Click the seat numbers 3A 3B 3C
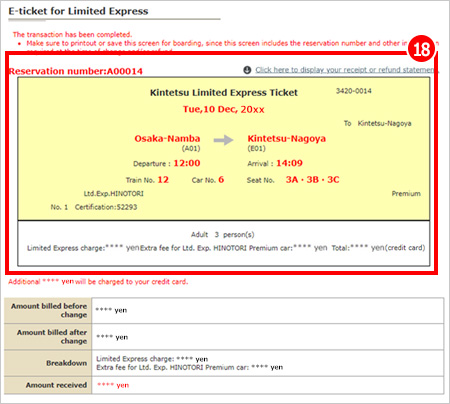The height and width of the screenshot is (404, 450). 312,180
